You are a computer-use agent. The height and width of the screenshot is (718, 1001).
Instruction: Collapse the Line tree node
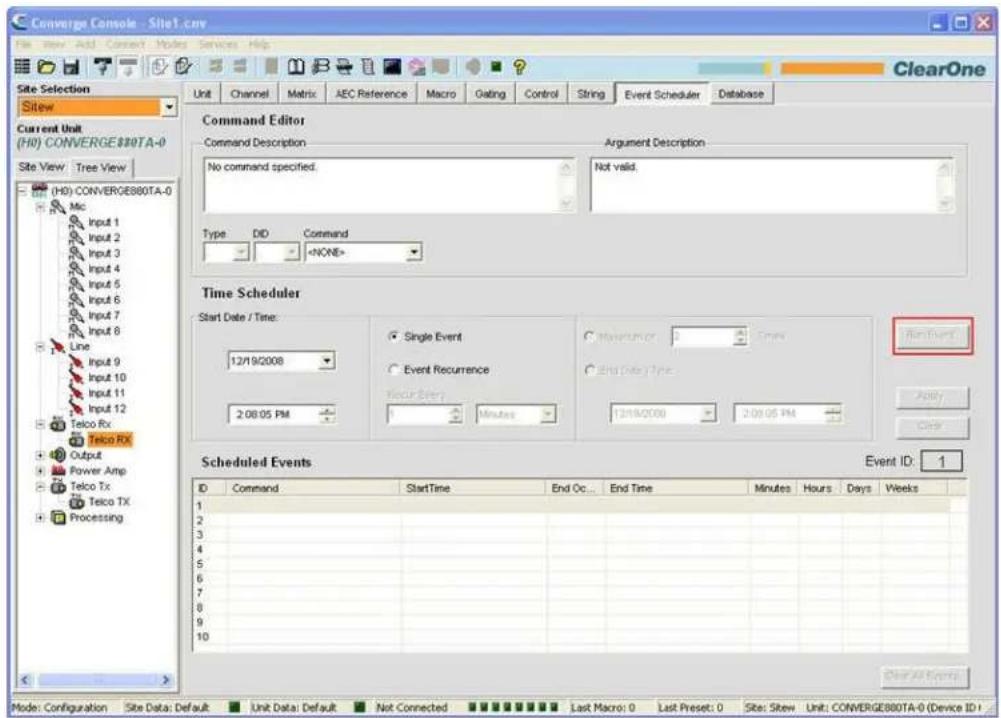40,347
